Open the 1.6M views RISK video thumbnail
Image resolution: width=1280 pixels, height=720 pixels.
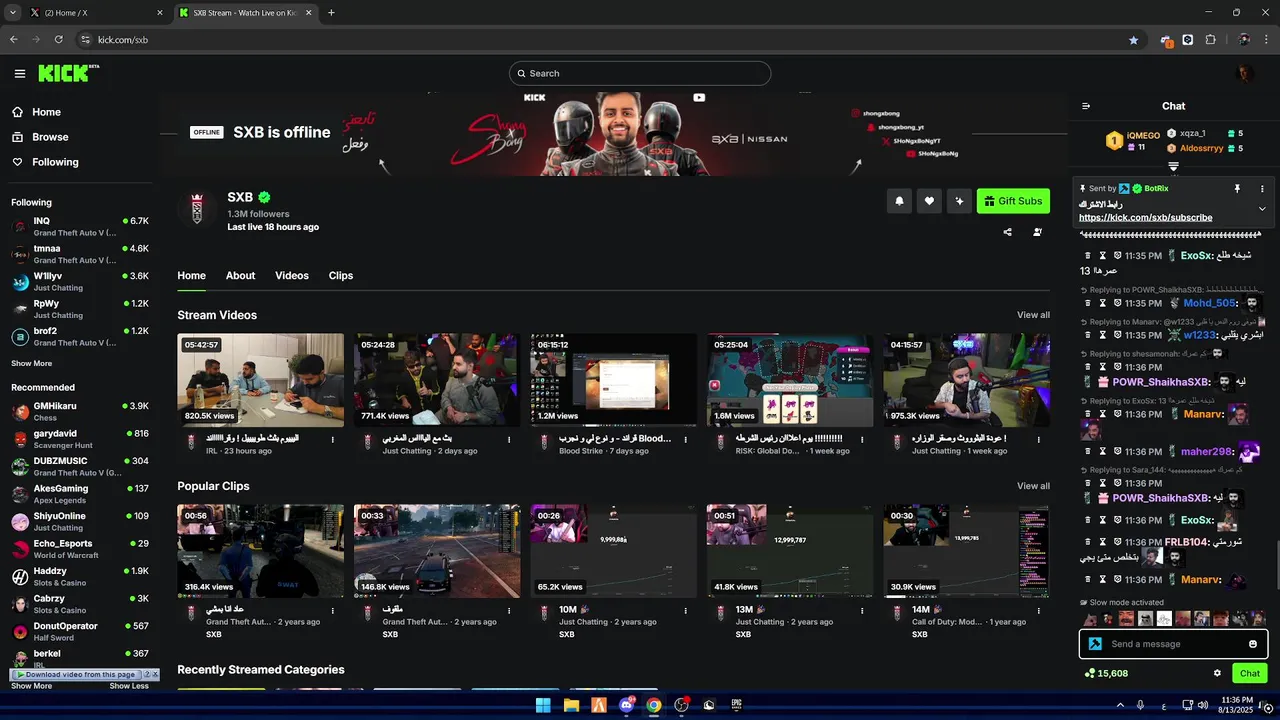point(790,380)
